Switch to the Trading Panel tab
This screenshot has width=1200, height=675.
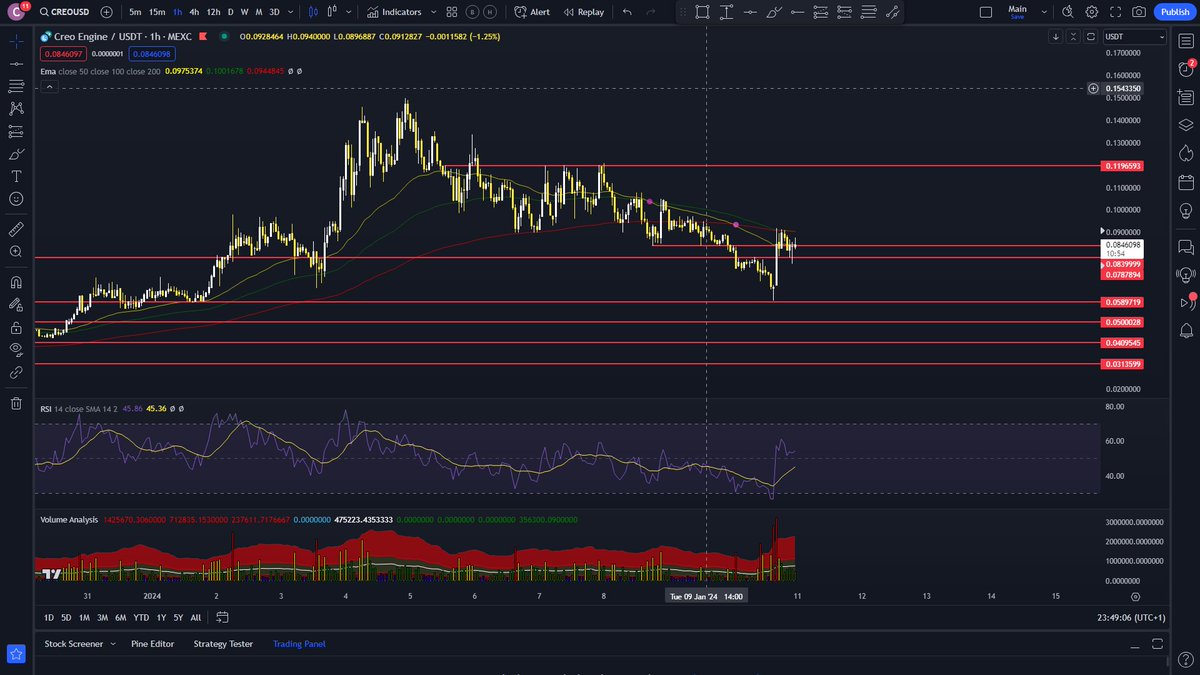pyautogui.click(x=299, y=644)
